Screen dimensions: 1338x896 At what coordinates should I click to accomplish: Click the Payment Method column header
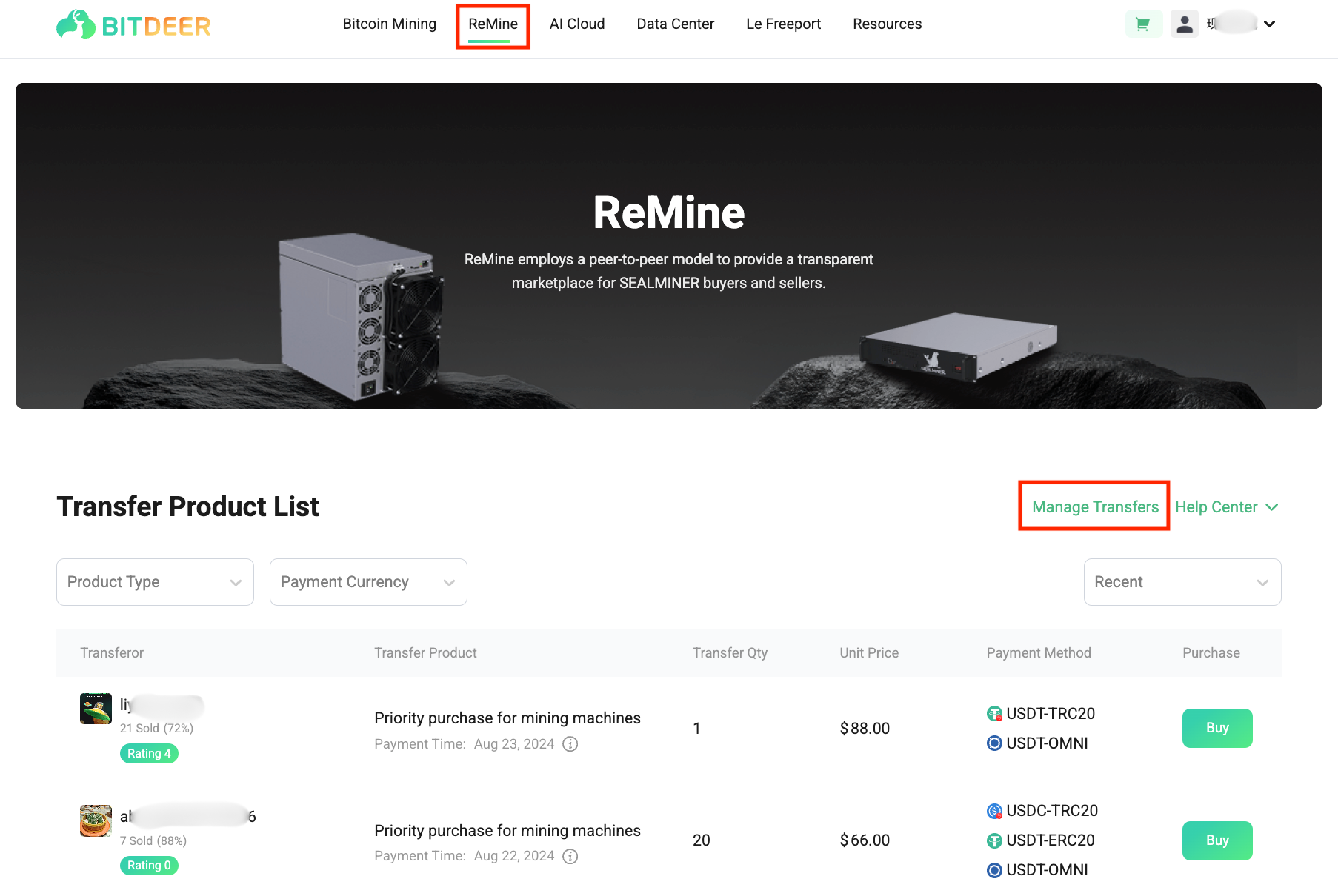click(1039, 653)
